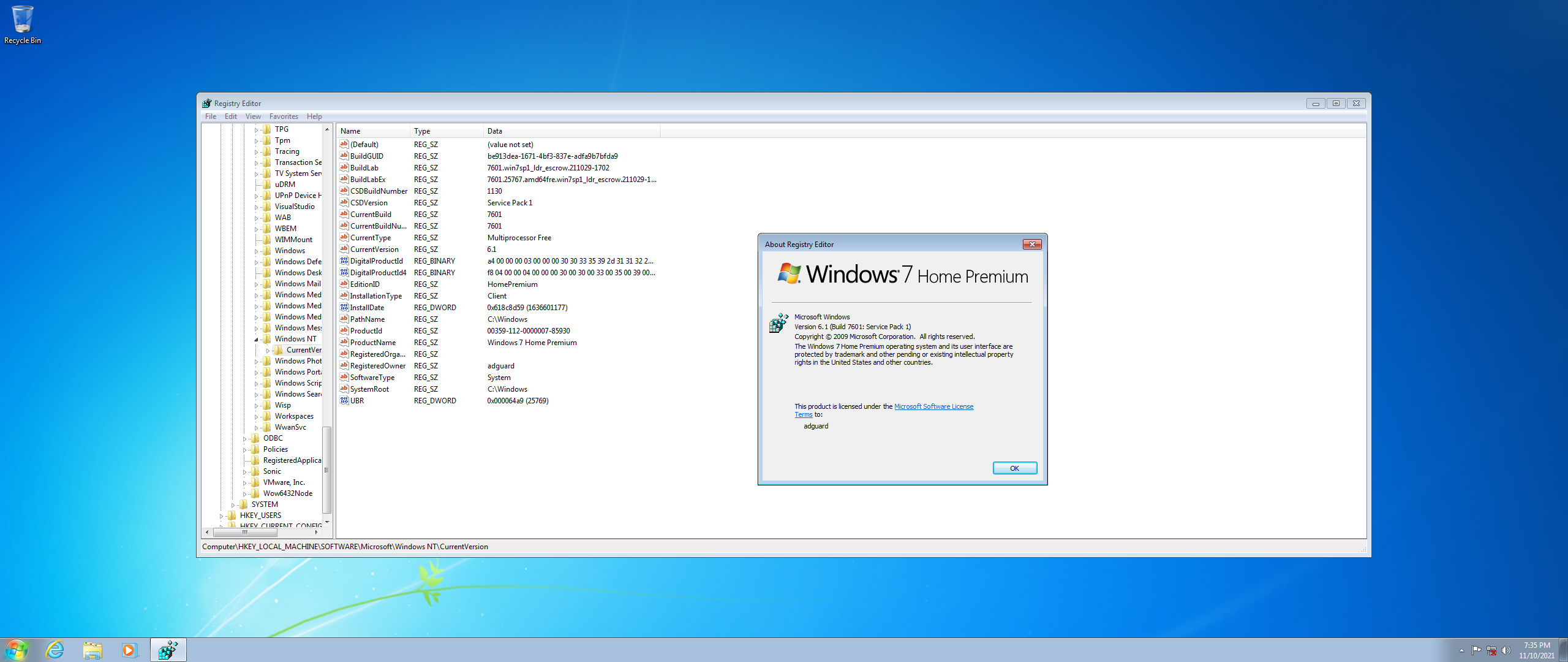Click the DigitalProductId binary value icon
This screenshot has width=1568, height=662.
pos(344,261)
